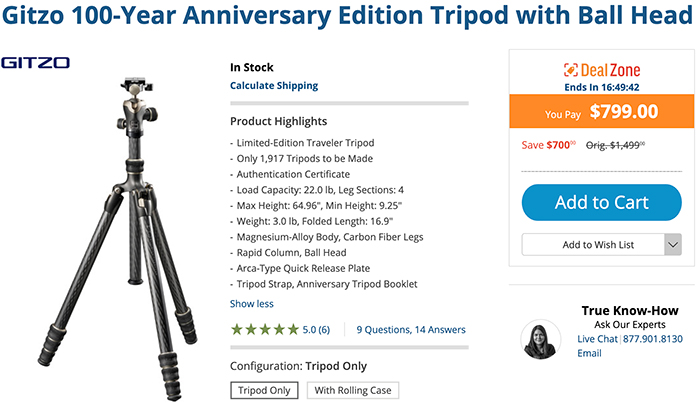The width and height of the screenshot is (700, 405).
Task: Click Add to Wish List button
Action: 591,245
